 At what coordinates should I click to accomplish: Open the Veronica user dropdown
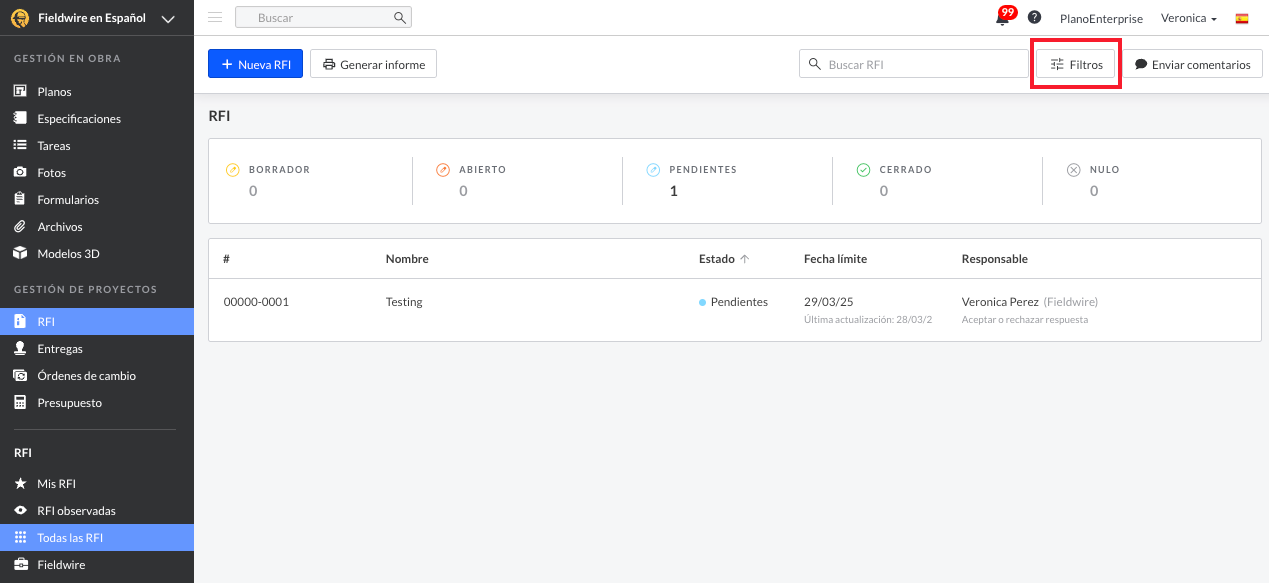(1188, 18)
